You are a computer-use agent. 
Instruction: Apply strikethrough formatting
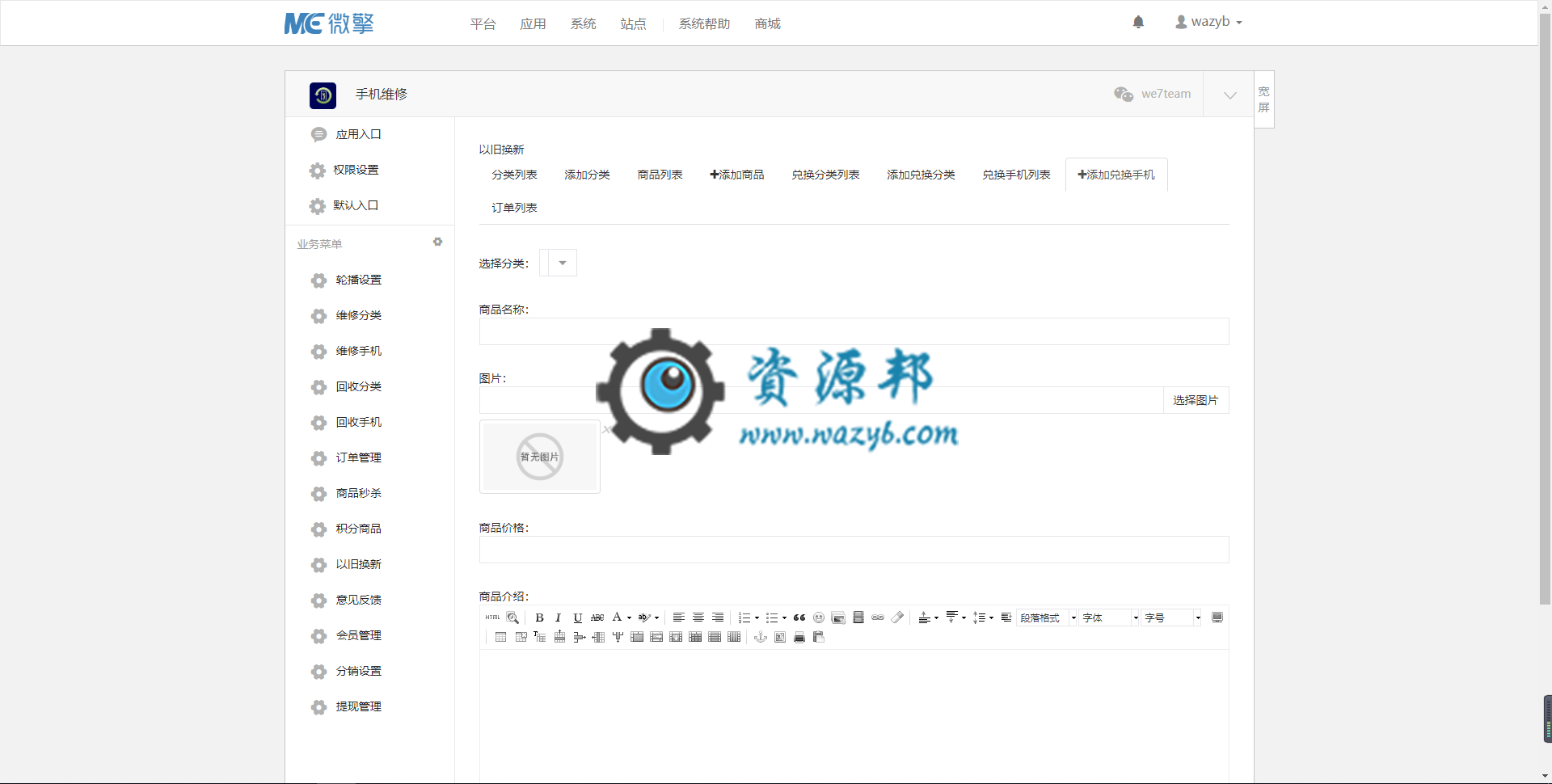(x=597, y=618)
